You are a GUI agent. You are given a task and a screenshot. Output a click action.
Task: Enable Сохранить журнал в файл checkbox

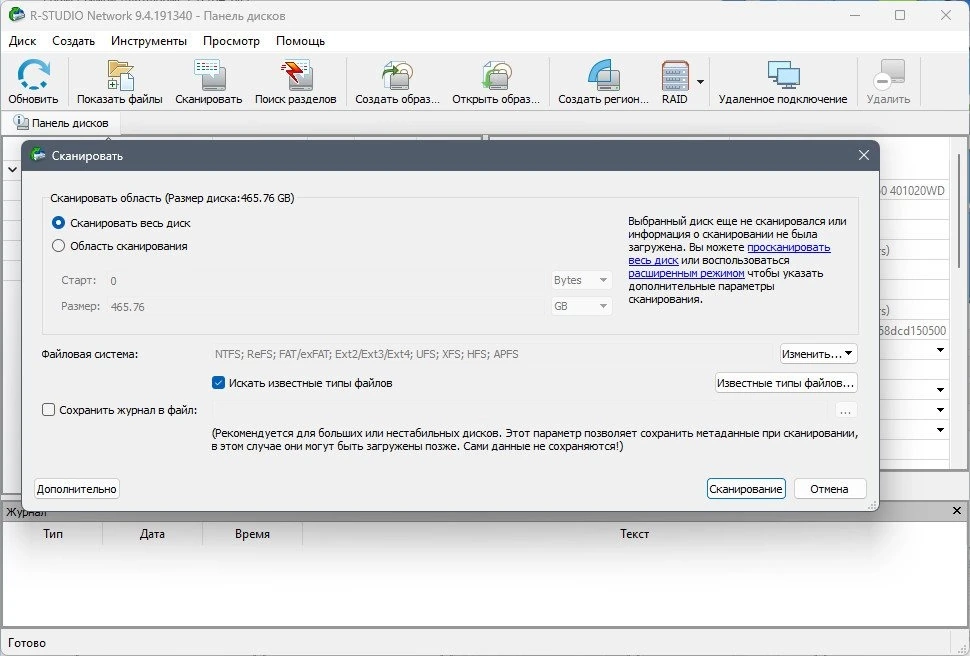(x=48, y=410)
